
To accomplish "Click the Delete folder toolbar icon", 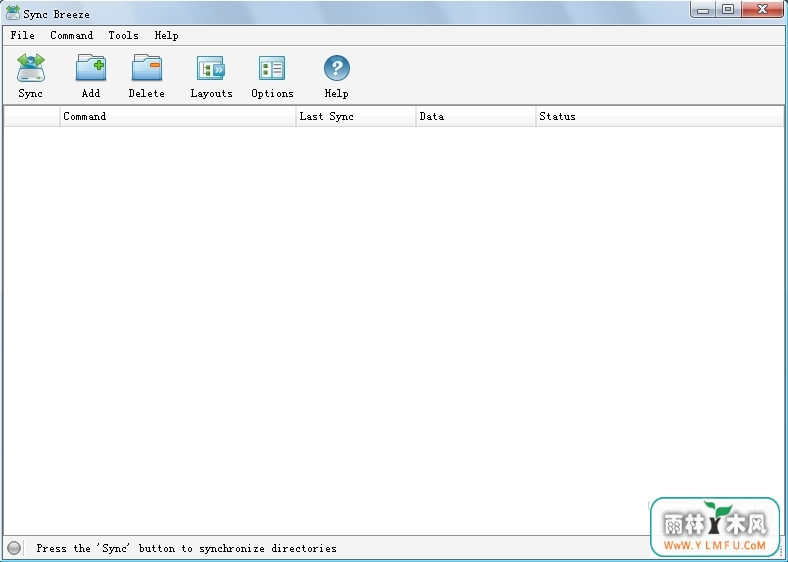I will (147, 68).
